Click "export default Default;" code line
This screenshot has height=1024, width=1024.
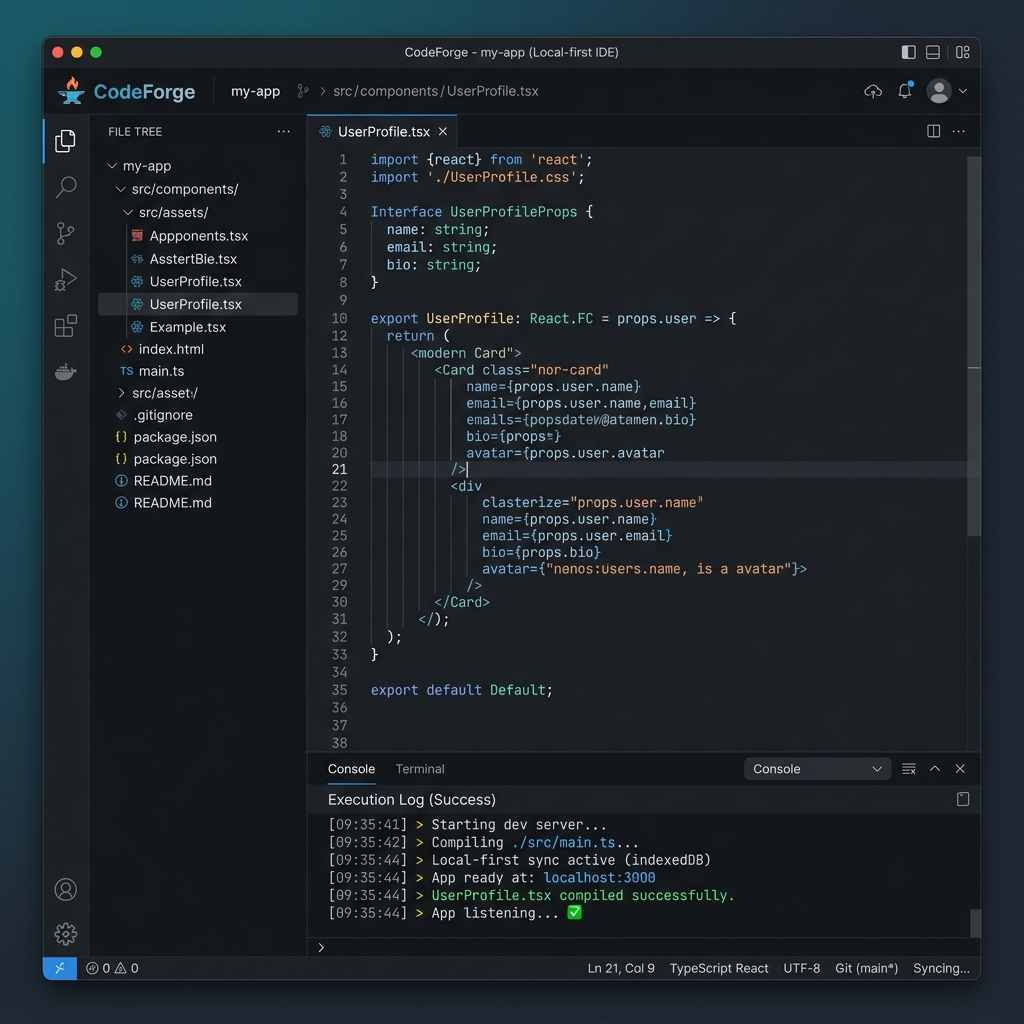[462, 690]
